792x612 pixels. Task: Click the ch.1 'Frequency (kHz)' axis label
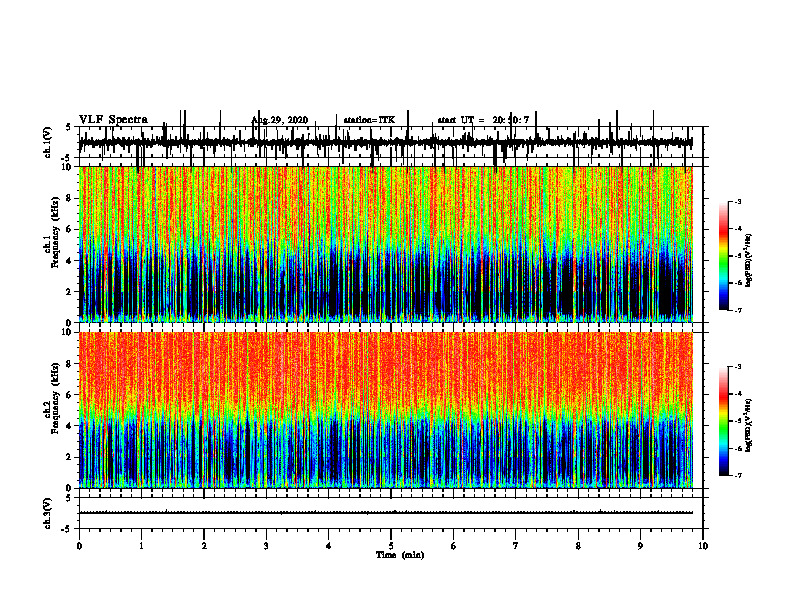pyautogui.click(x=55, y=233)
